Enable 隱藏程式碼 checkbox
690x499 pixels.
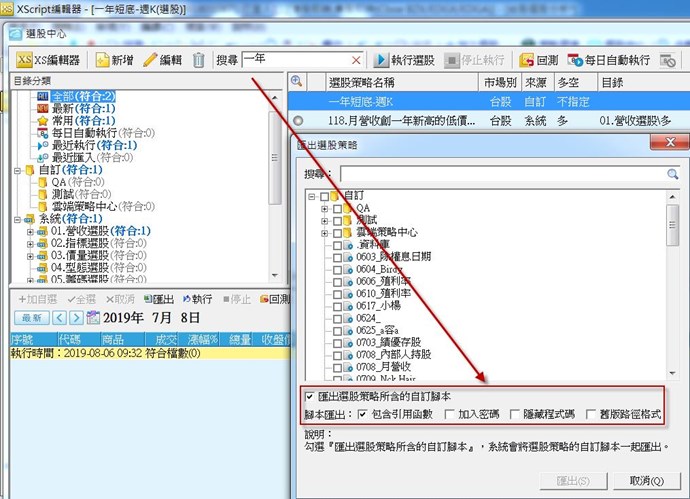pos(514,414)
